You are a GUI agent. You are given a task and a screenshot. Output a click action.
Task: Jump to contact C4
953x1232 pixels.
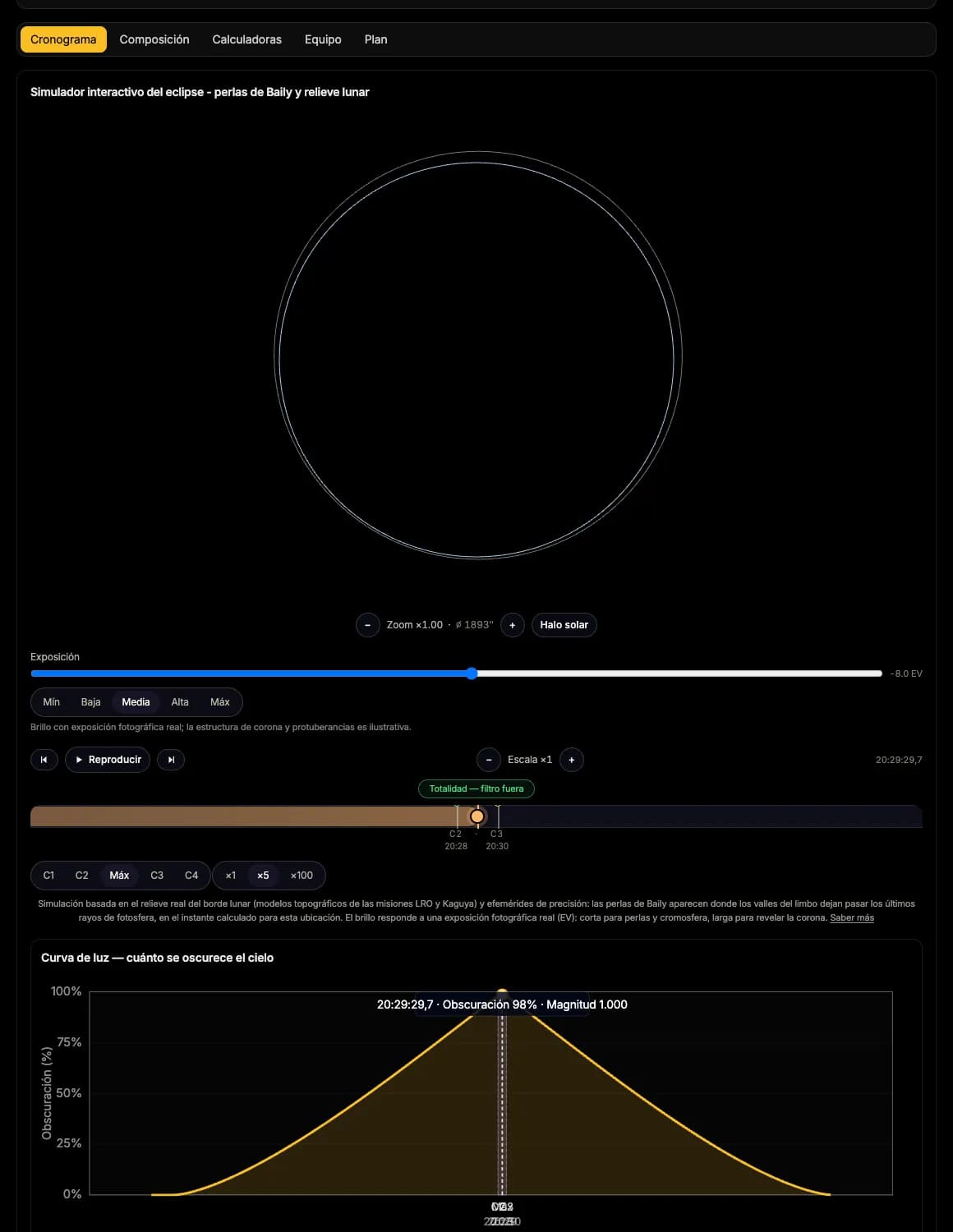tap(191, 876)
